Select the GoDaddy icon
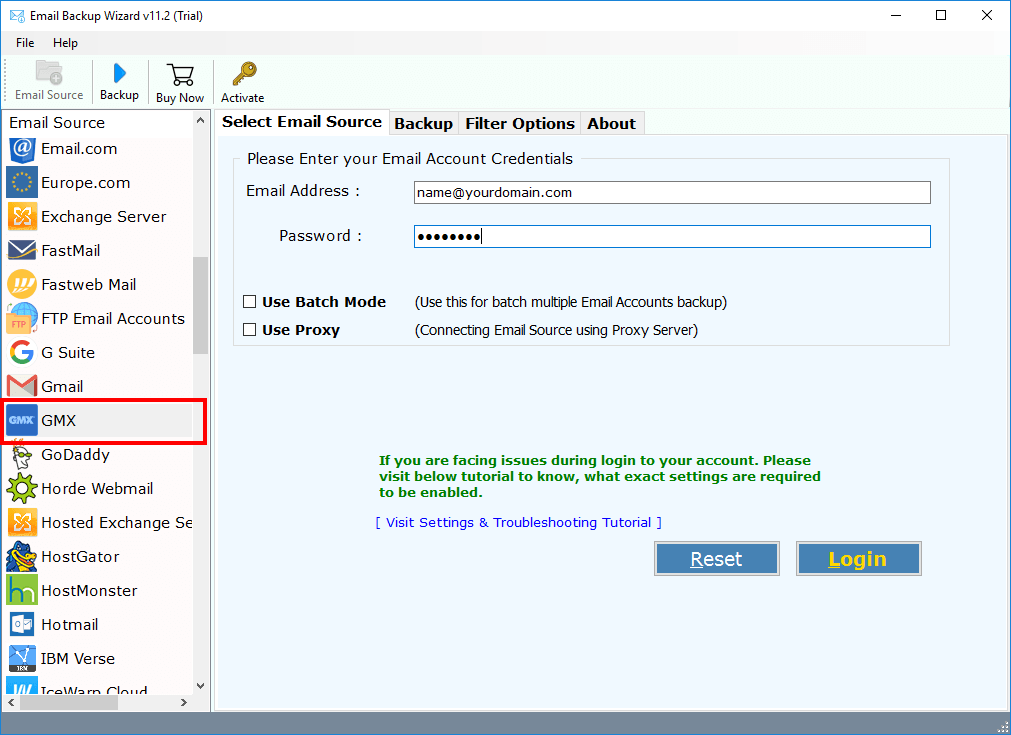The image size is (1011, 735). (22, 455)
